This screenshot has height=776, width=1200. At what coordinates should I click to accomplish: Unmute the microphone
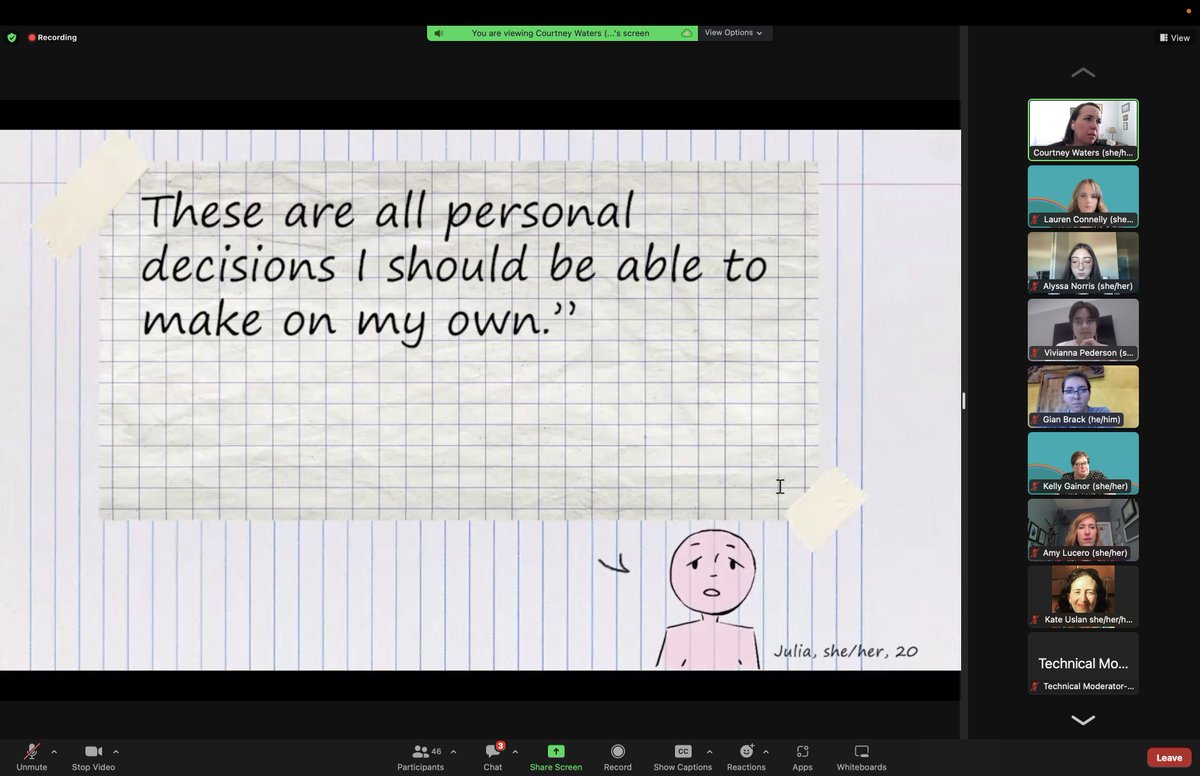pyautogui.click(x=31, y=757)
